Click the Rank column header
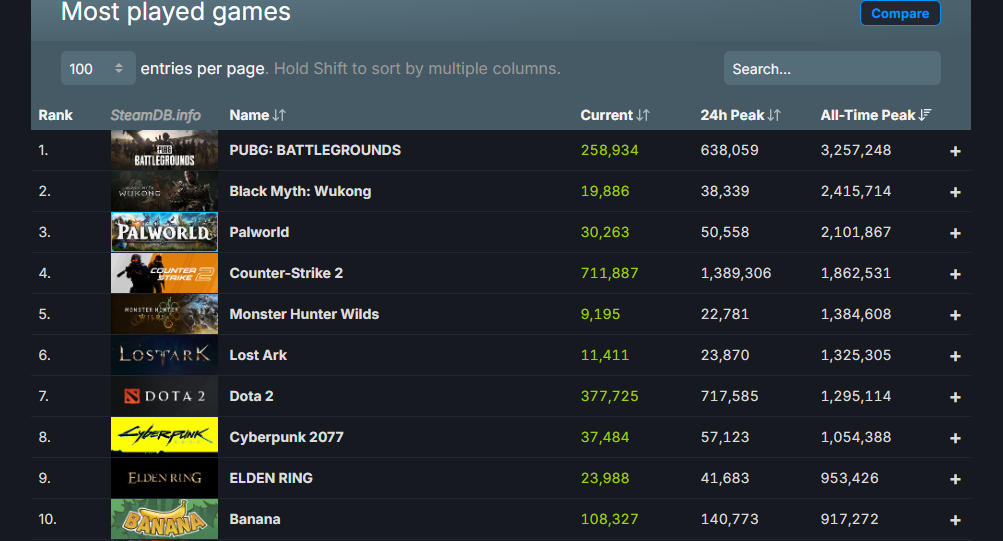Viewport: 1003px width, 541px height. (56, 115)
